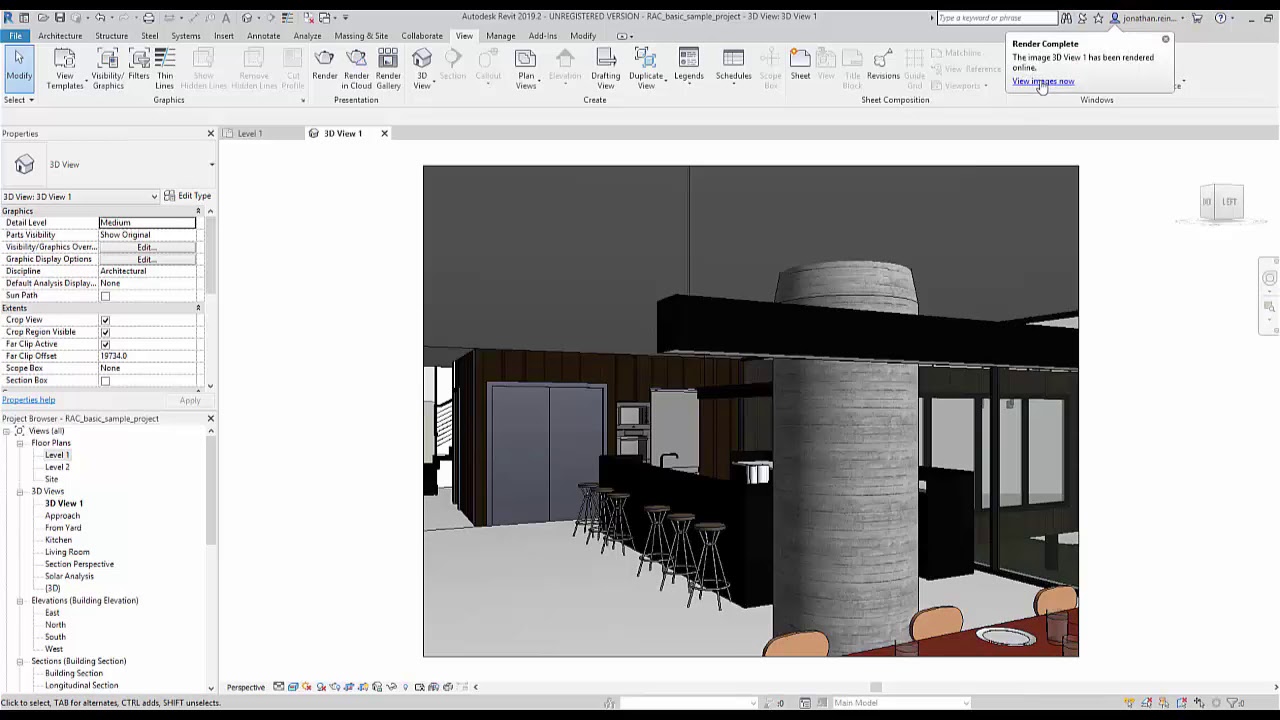Collapse the 3D Views node
The width and height of the screenshot is (1280, 720).
tap(20, 492)
